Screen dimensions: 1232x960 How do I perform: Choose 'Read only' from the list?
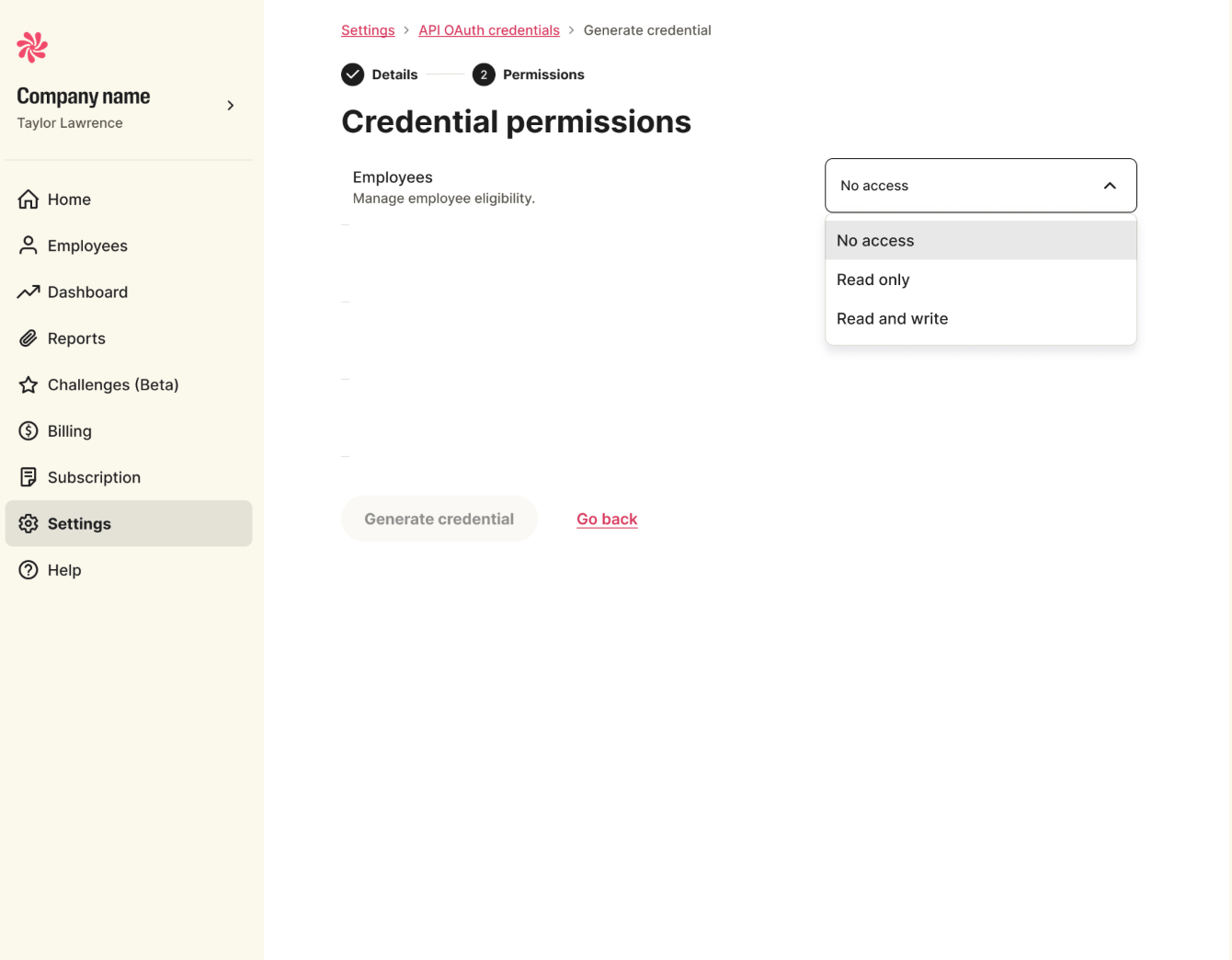coord(873,280)
